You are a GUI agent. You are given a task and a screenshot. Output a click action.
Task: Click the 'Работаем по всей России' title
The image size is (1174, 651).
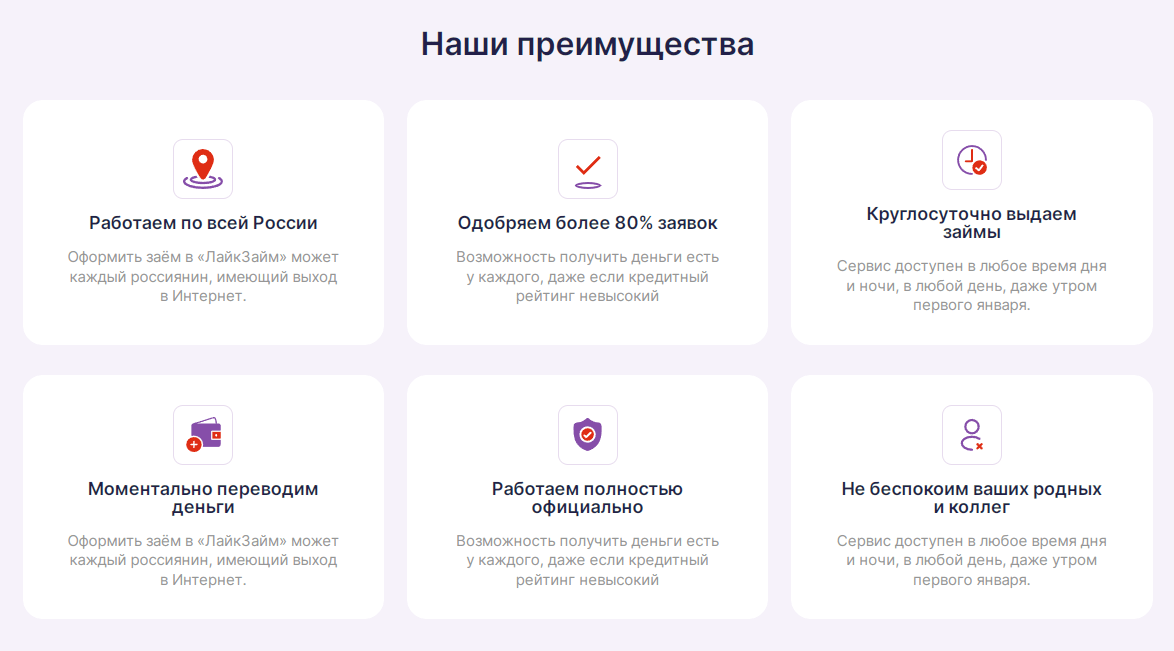click(203, 223)
